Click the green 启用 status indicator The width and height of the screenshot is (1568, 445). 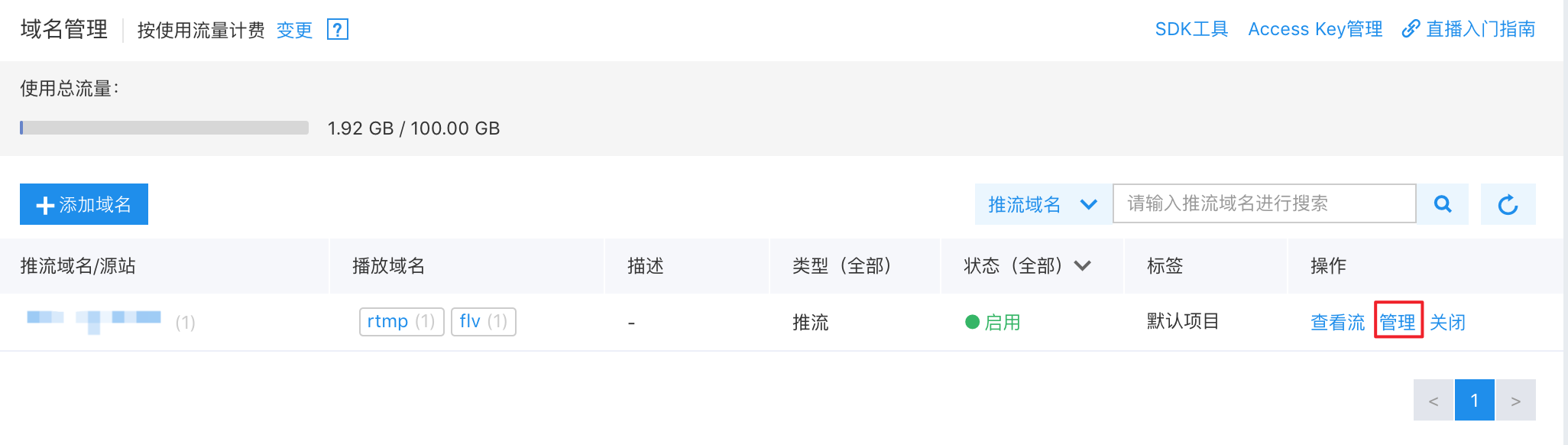[993, 323]
